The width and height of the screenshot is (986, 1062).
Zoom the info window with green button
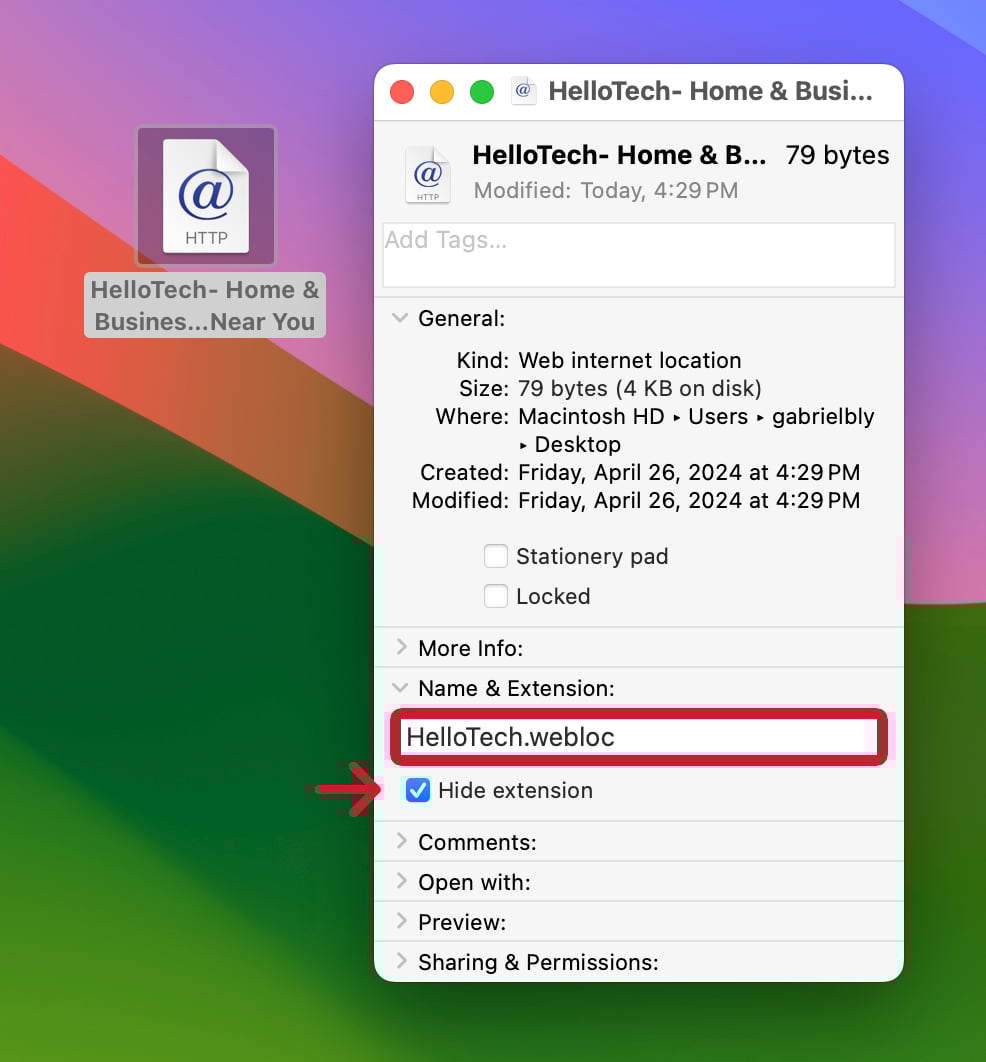coord(482,92)
